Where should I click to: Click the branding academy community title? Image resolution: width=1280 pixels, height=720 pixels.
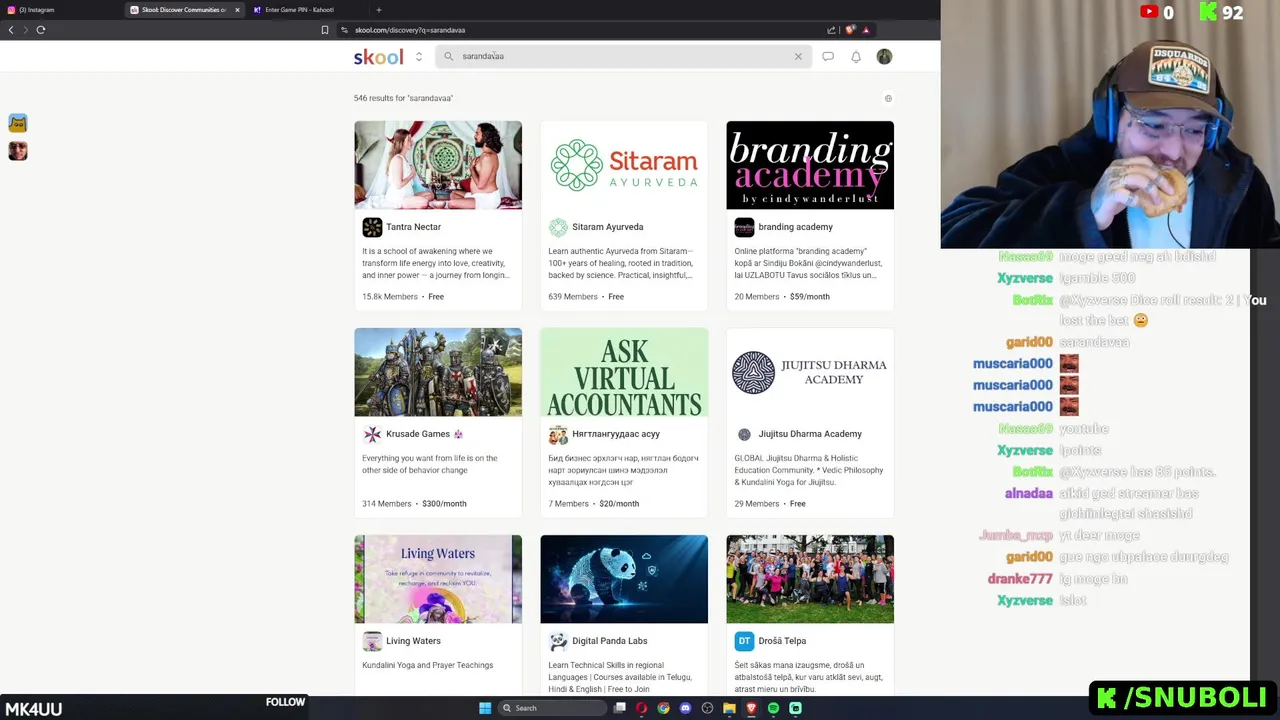click(796, 227)
